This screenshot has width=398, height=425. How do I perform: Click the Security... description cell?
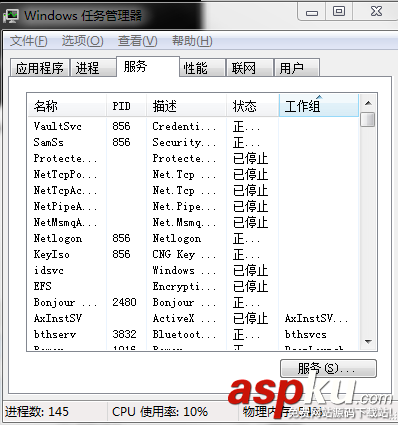(184, 142)
